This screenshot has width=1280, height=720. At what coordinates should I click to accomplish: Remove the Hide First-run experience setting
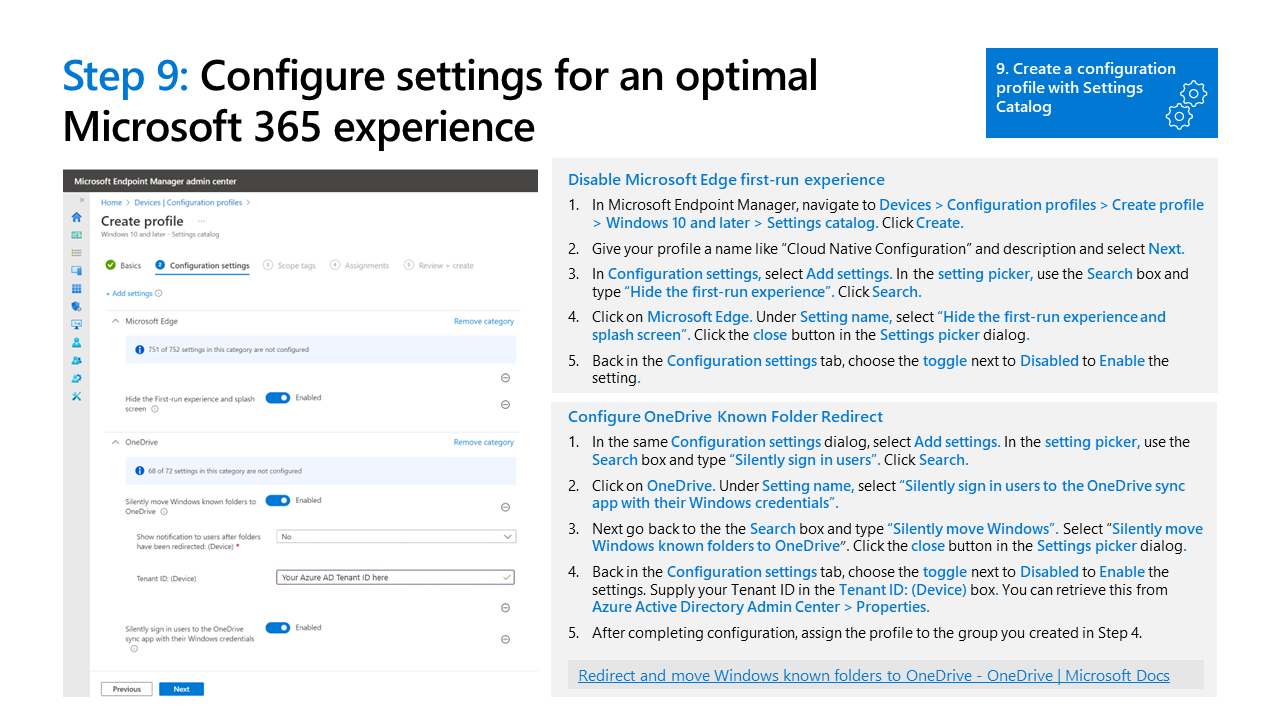pyautogui.click(x=505, y=404)
